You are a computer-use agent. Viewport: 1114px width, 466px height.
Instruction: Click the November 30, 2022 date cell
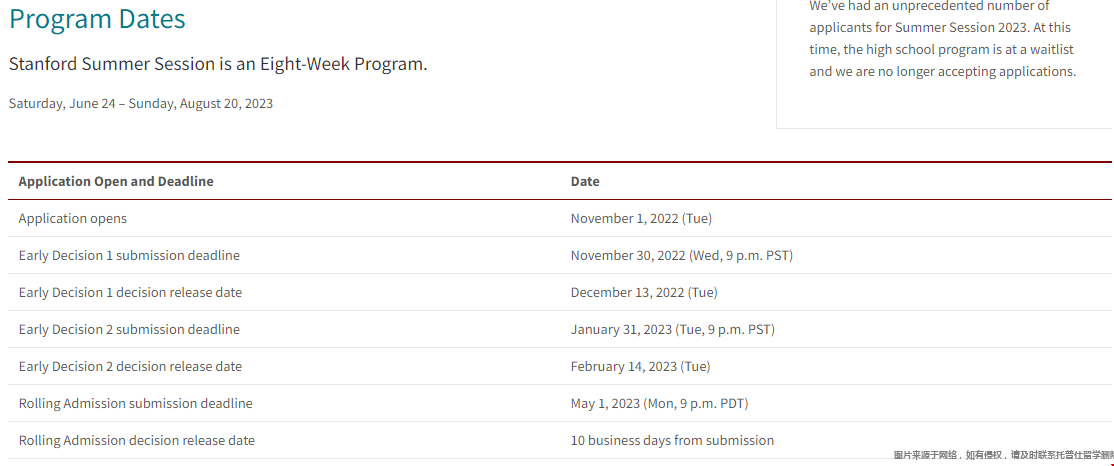coord(681,255)
